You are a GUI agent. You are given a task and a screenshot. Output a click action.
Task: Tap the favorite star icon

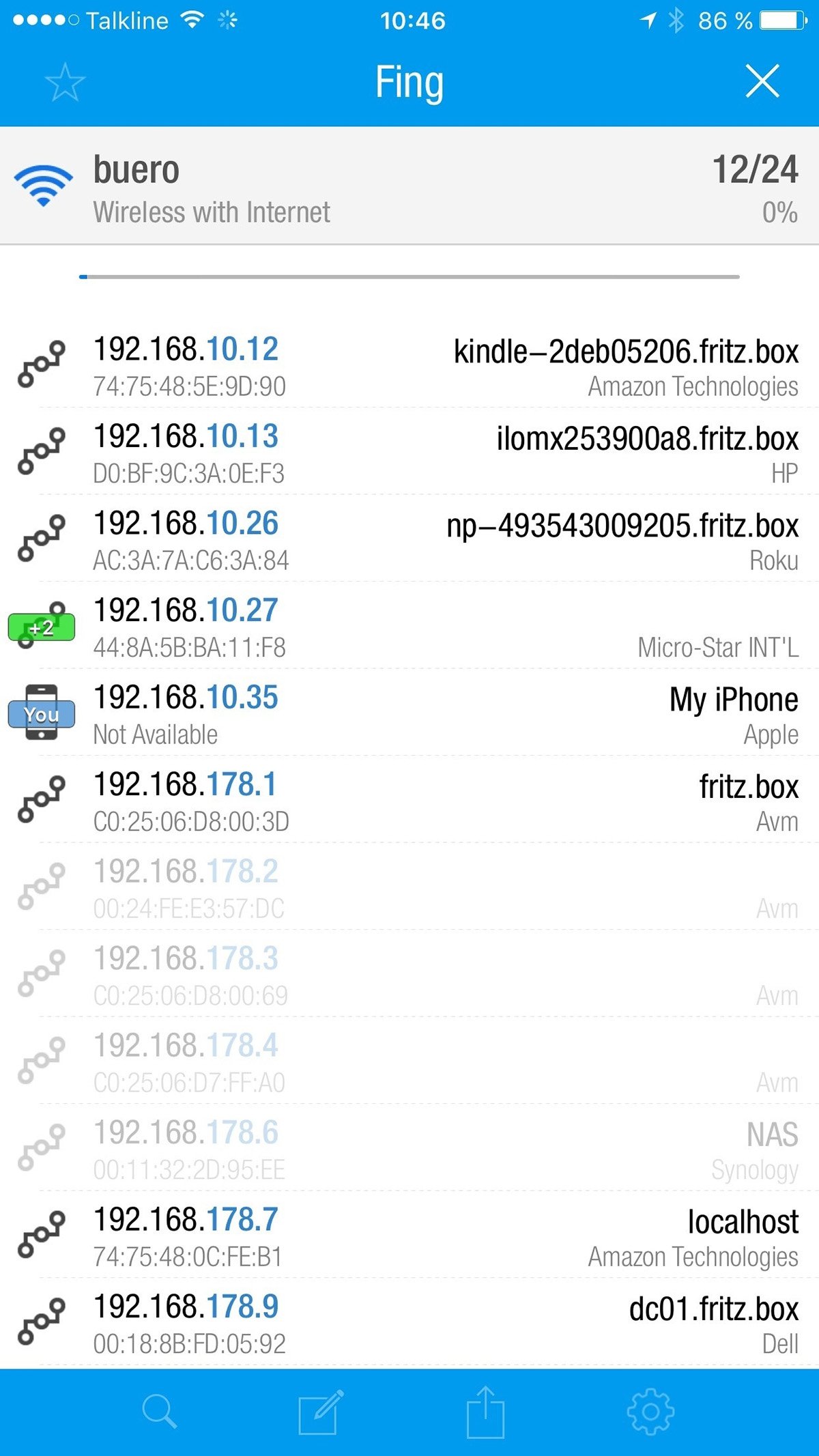[x=65, y=83]
